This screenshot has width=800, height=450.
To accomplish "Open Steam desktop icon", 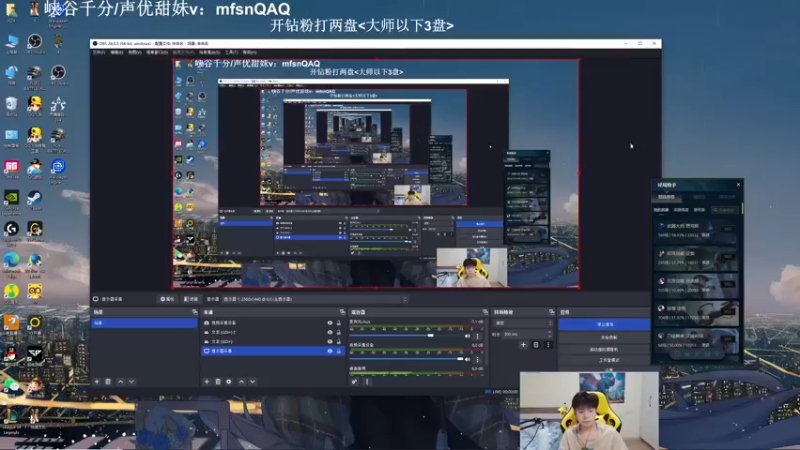I will coord(35,199).
